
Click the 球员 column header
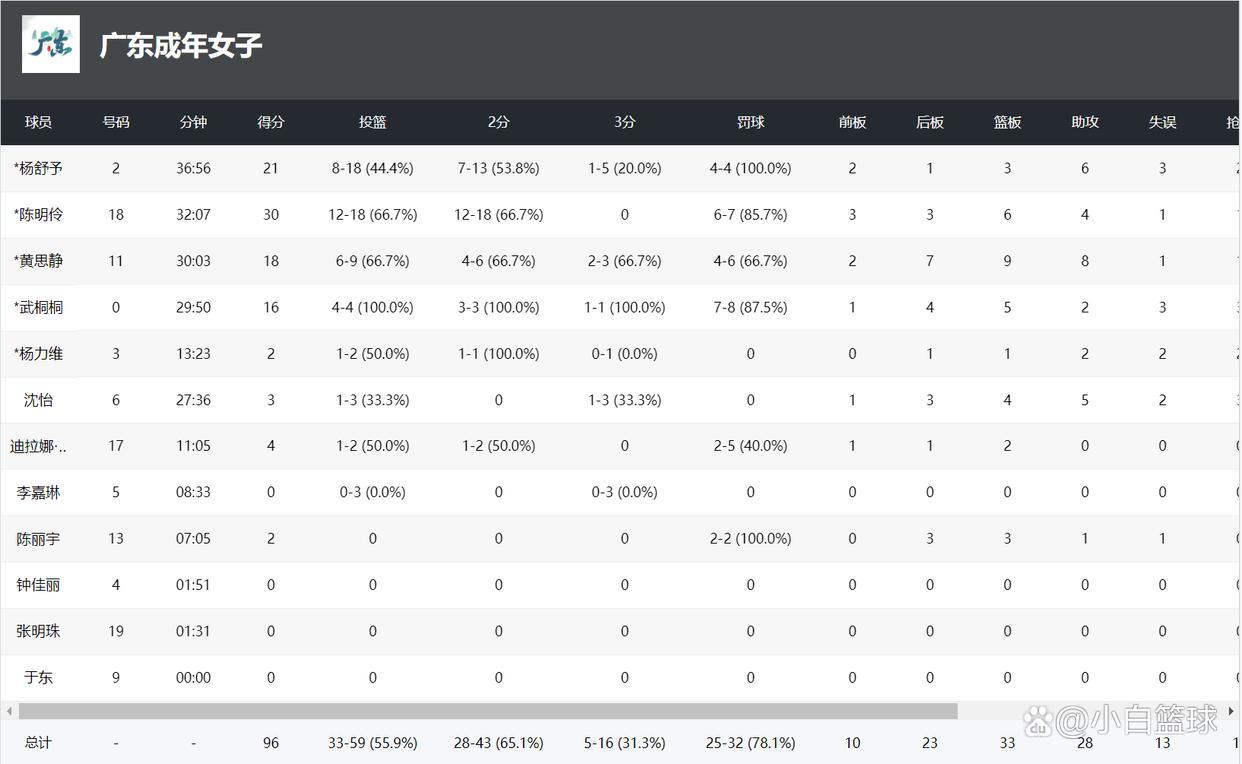click(x=38, y=122)
